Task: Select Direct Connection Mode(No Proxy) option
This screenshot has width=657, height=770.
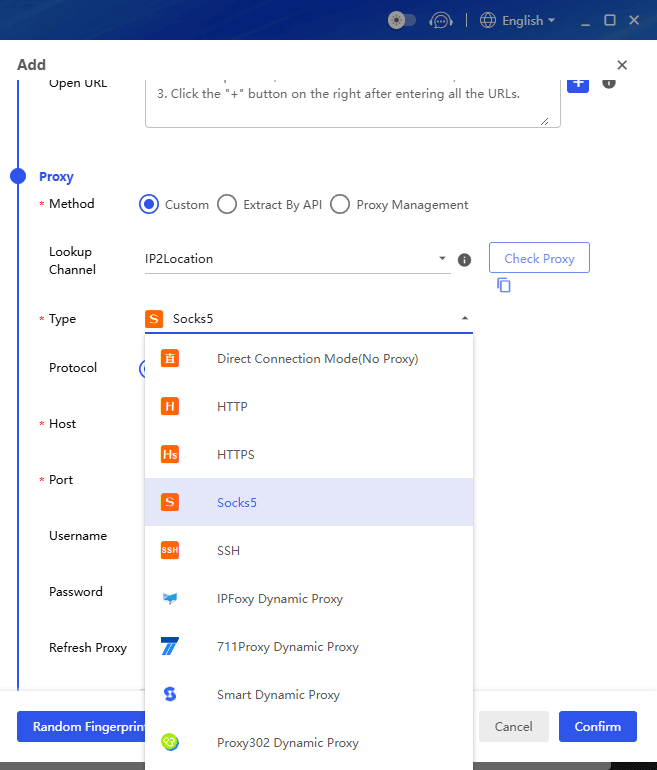Action: click(317, 358)
